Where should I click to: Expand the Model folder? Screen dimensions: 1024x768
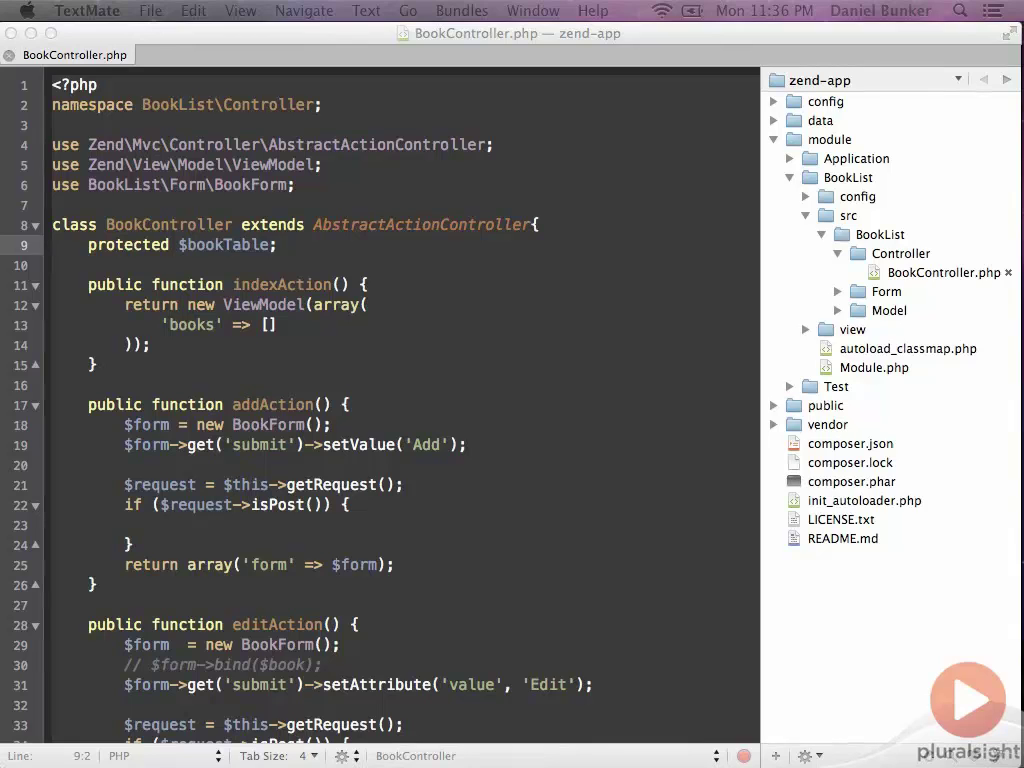pos(837,310)
